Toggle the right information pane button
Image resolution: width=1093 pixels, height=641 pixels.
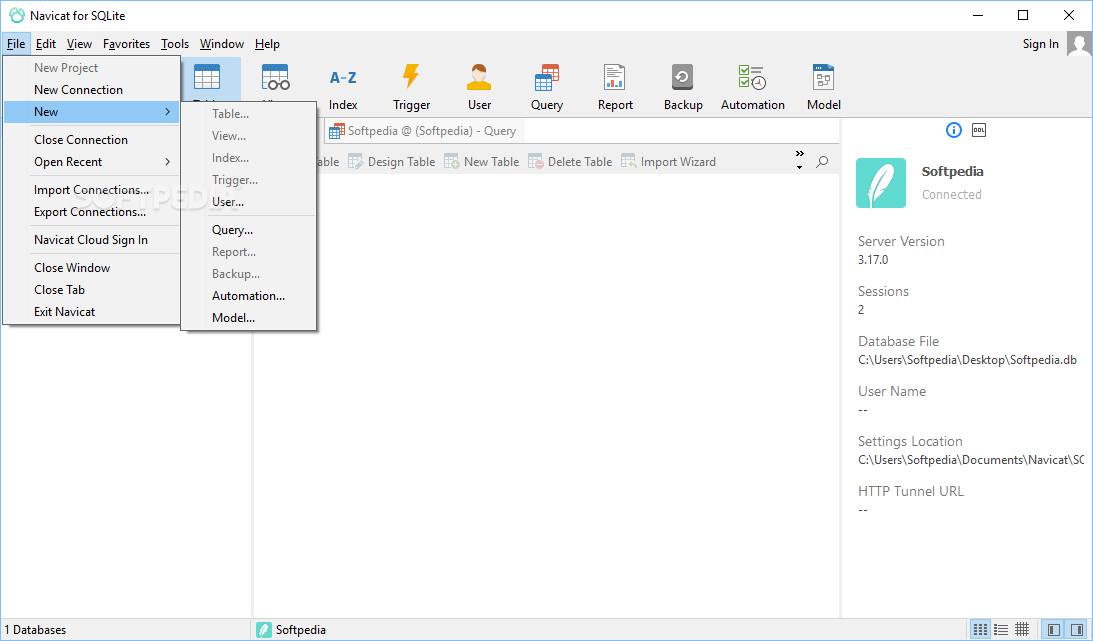[1077, 630]
